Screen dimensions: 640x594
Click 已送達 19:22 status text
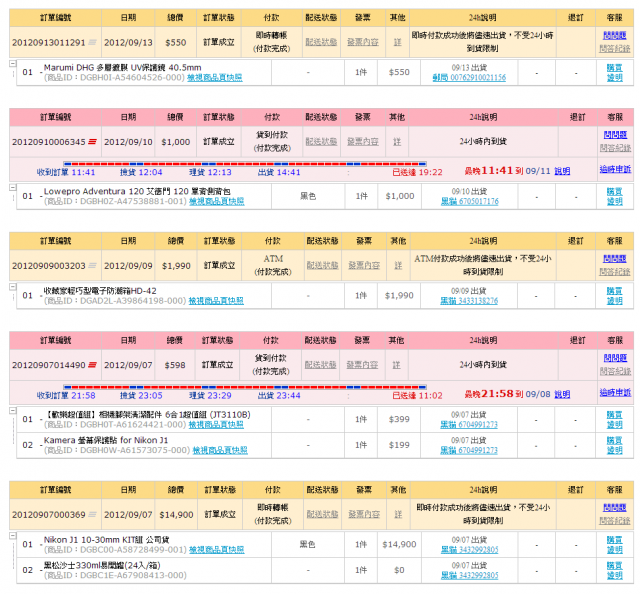(417, 172)
